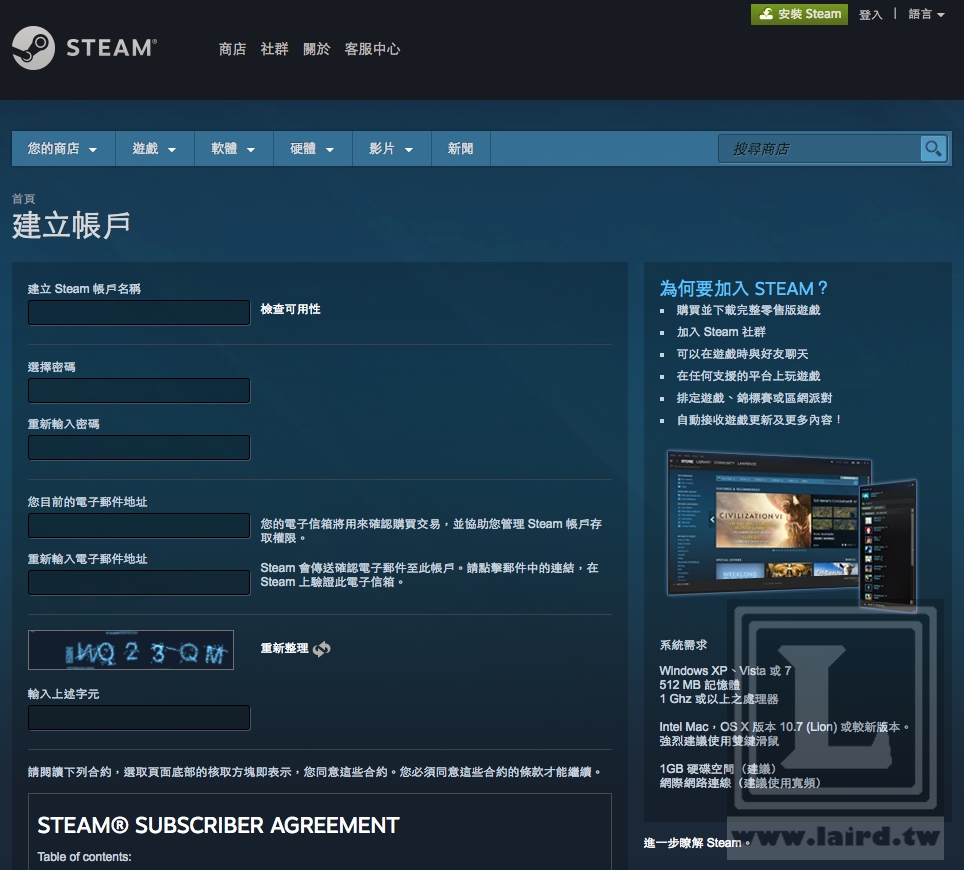The height and width of the screenshot is (870, 964).
Task: Click the Table of contents: text
Action: [84, 857]
